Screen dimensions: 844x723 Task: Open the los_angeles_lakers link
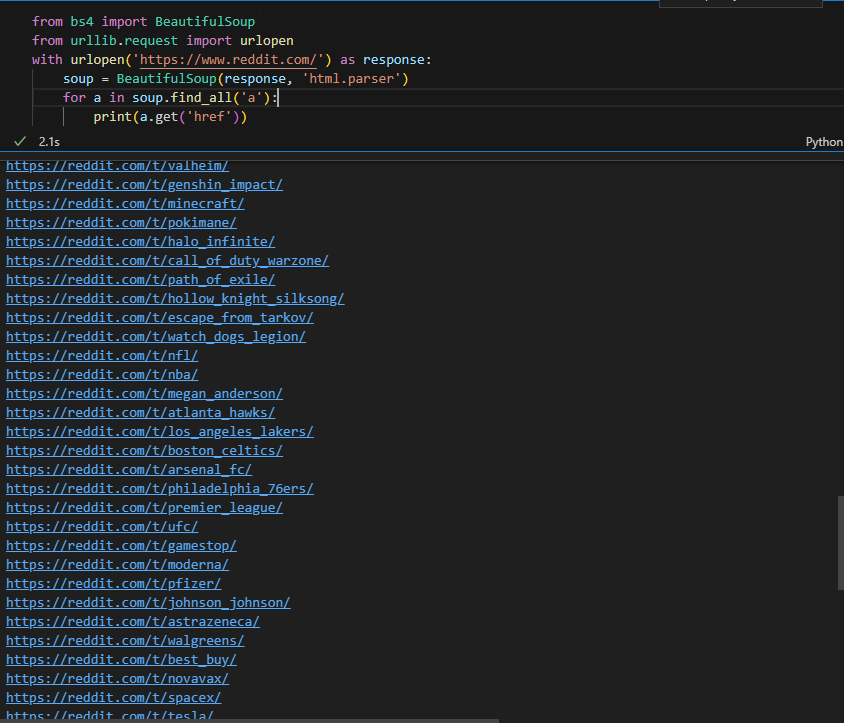[x=160, y=431]
